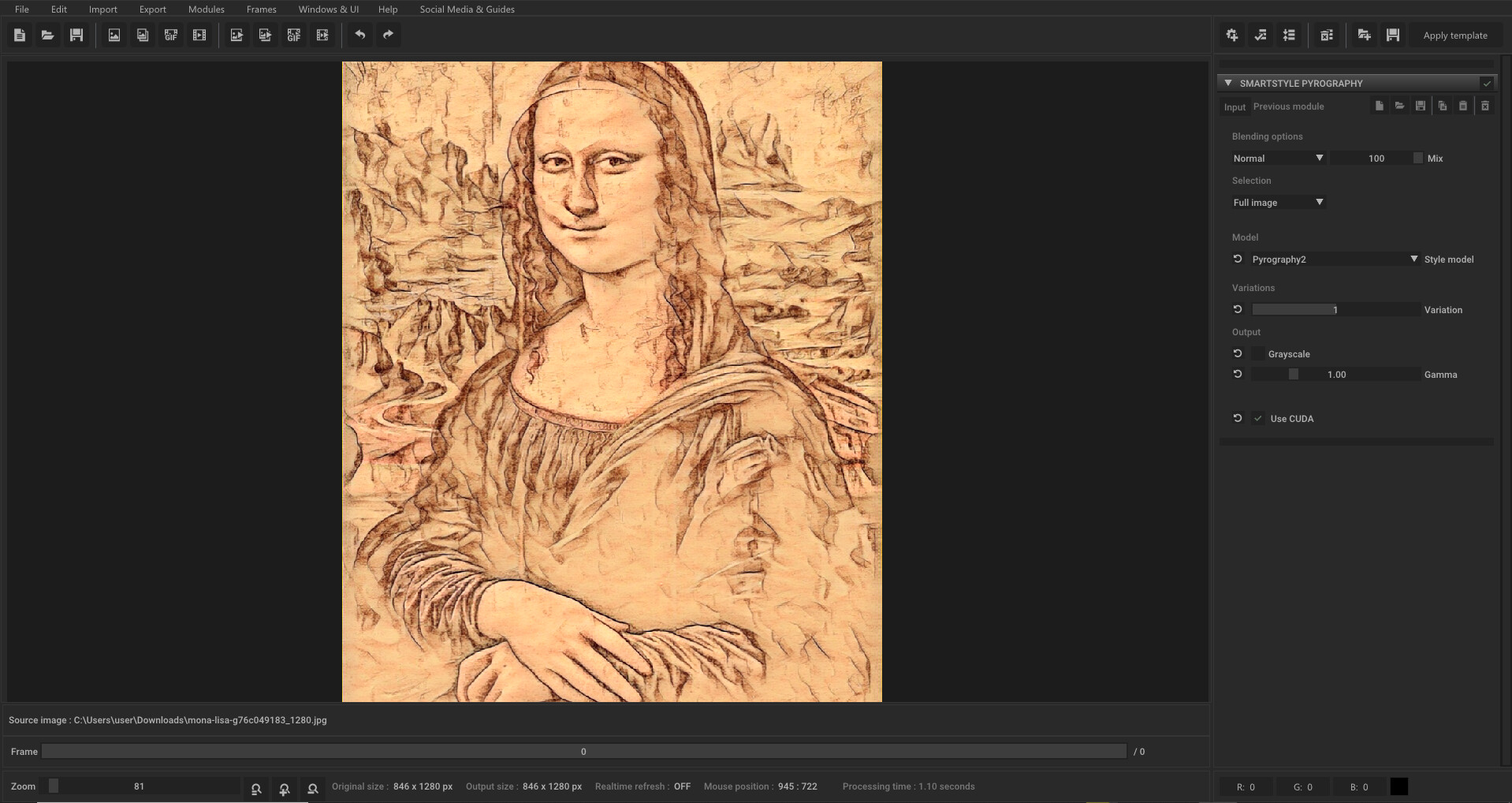
Task: Reset the Gamma value with its revert icon
Action: click(x=1237, y=374)
